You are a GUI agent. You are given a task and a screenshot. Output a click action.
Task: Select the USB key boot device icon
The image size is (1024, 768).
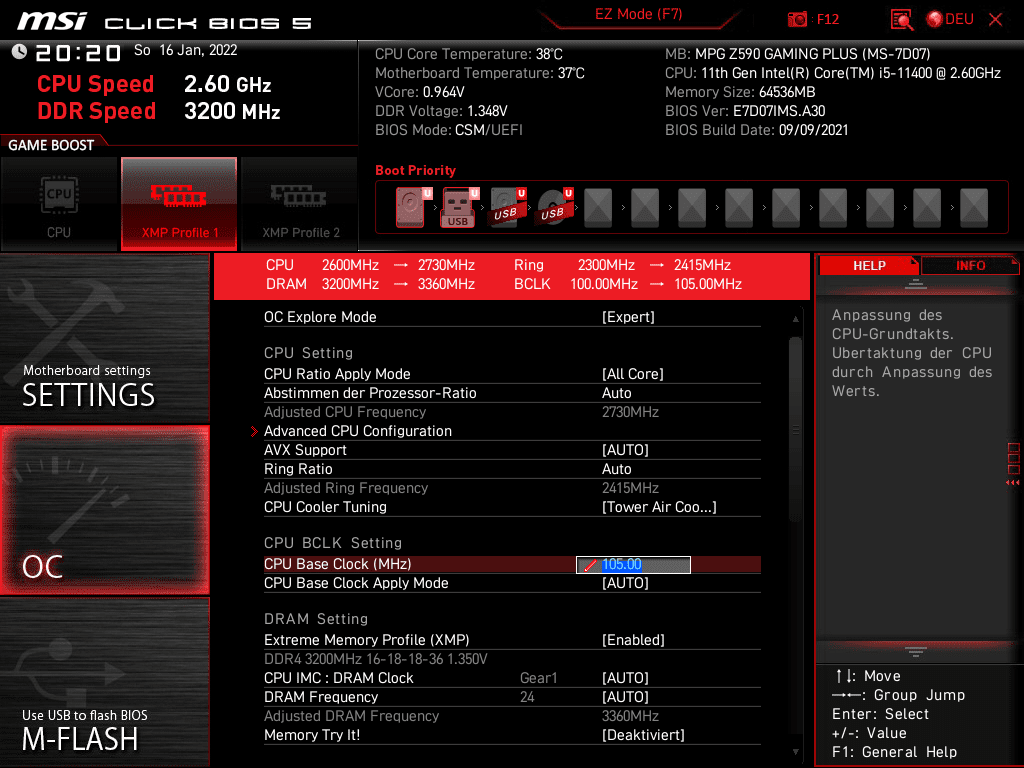coord(460,207)
